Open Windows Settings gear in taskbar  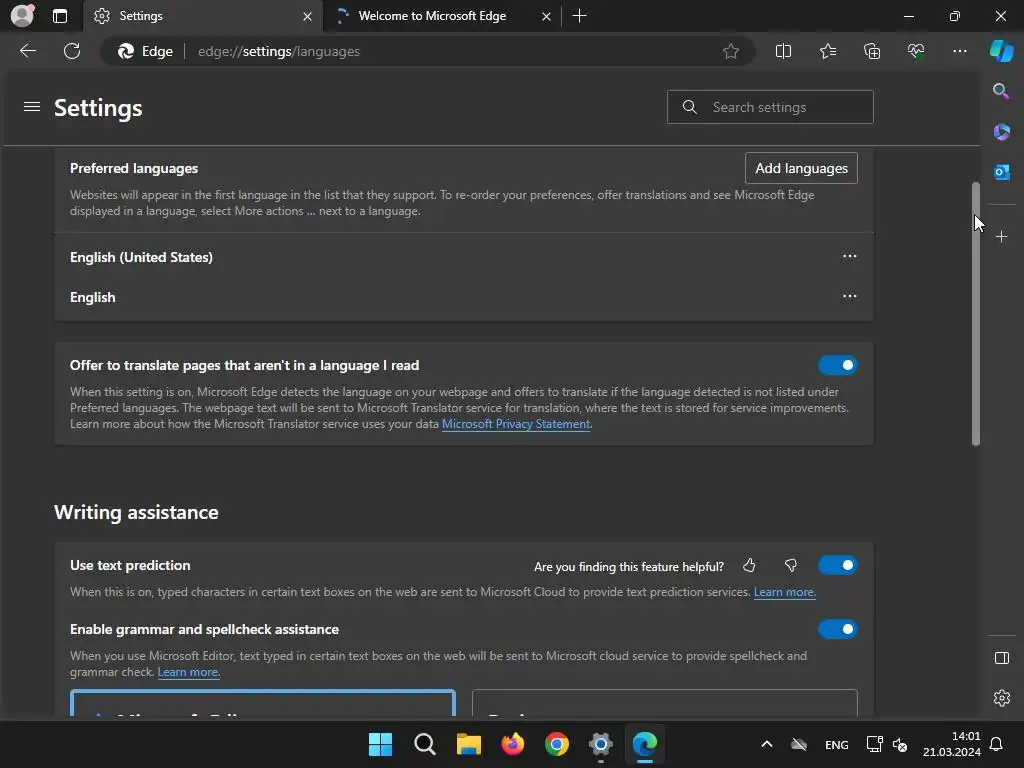[601, 744]
